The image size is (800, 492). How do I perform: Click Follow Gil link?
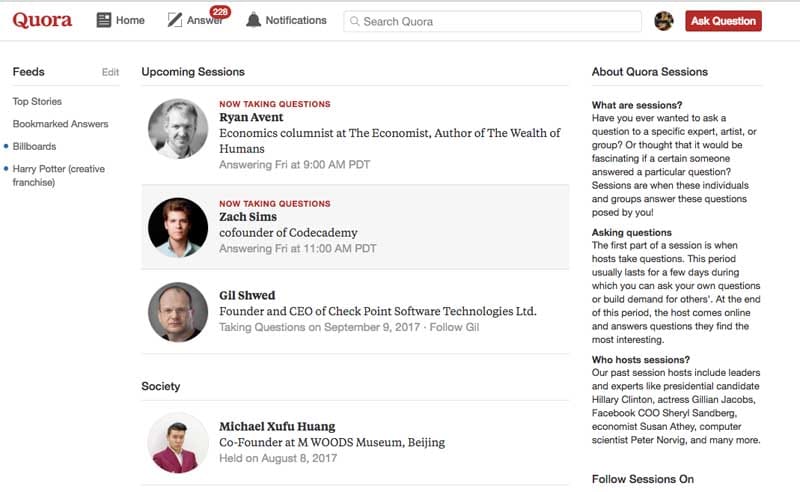coord(454,327)
